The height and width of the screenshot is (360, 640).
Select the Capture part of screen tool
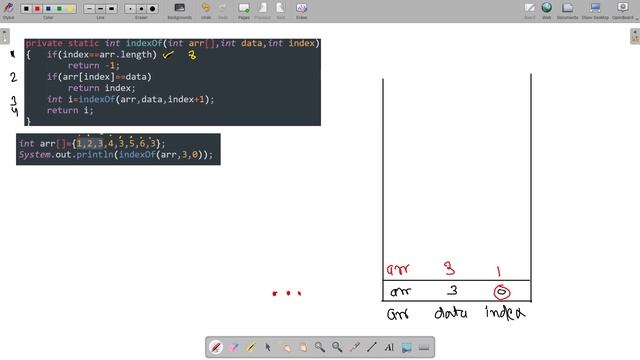click(406, 347)
